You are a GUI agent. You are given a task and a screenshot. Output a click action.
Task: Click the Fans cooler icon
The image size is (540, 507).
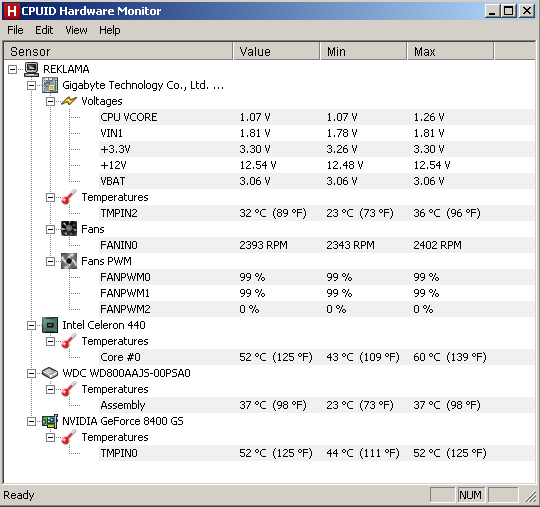(69, 229)
